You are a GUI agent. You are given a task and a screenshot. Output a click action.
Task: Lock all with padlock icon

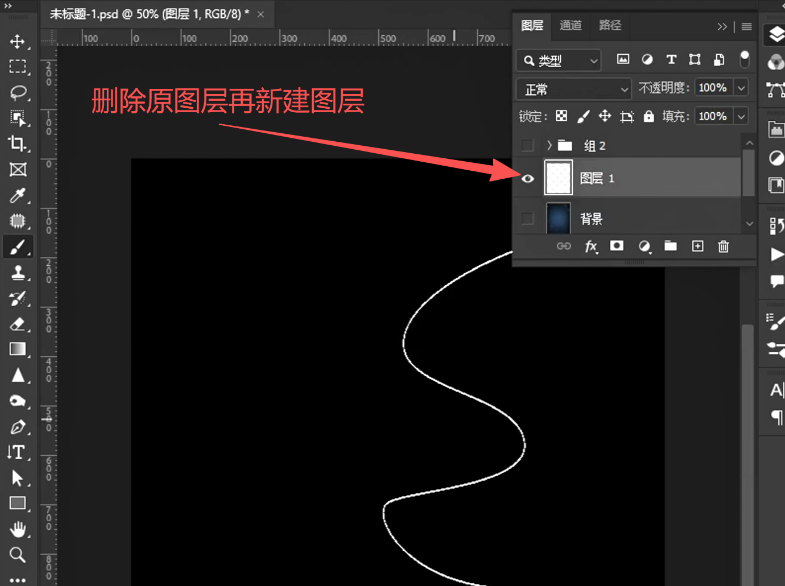[649, 116]
